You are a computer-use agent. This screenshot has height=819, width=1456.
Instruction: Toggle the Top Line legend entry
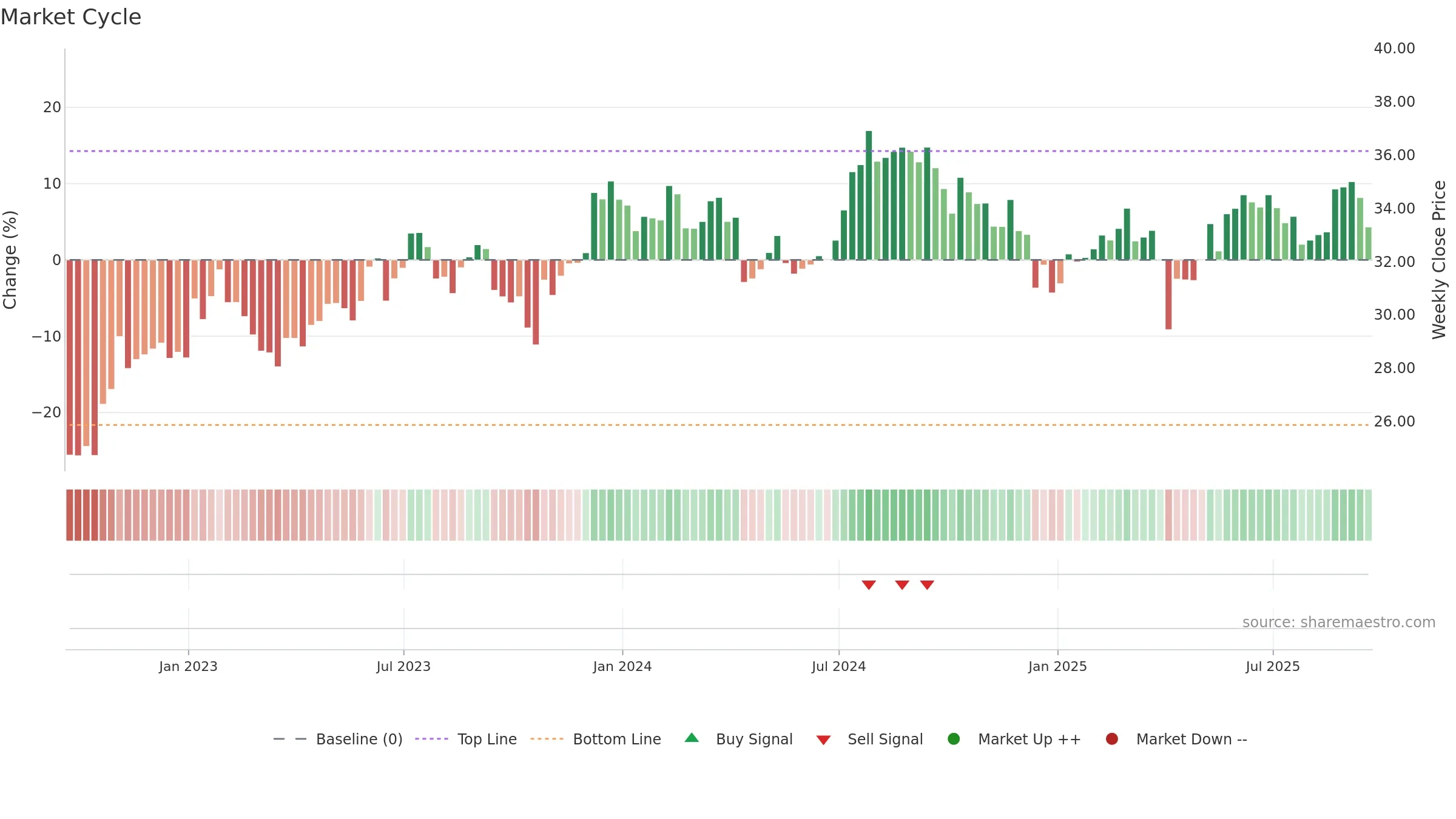click(466, 739)
